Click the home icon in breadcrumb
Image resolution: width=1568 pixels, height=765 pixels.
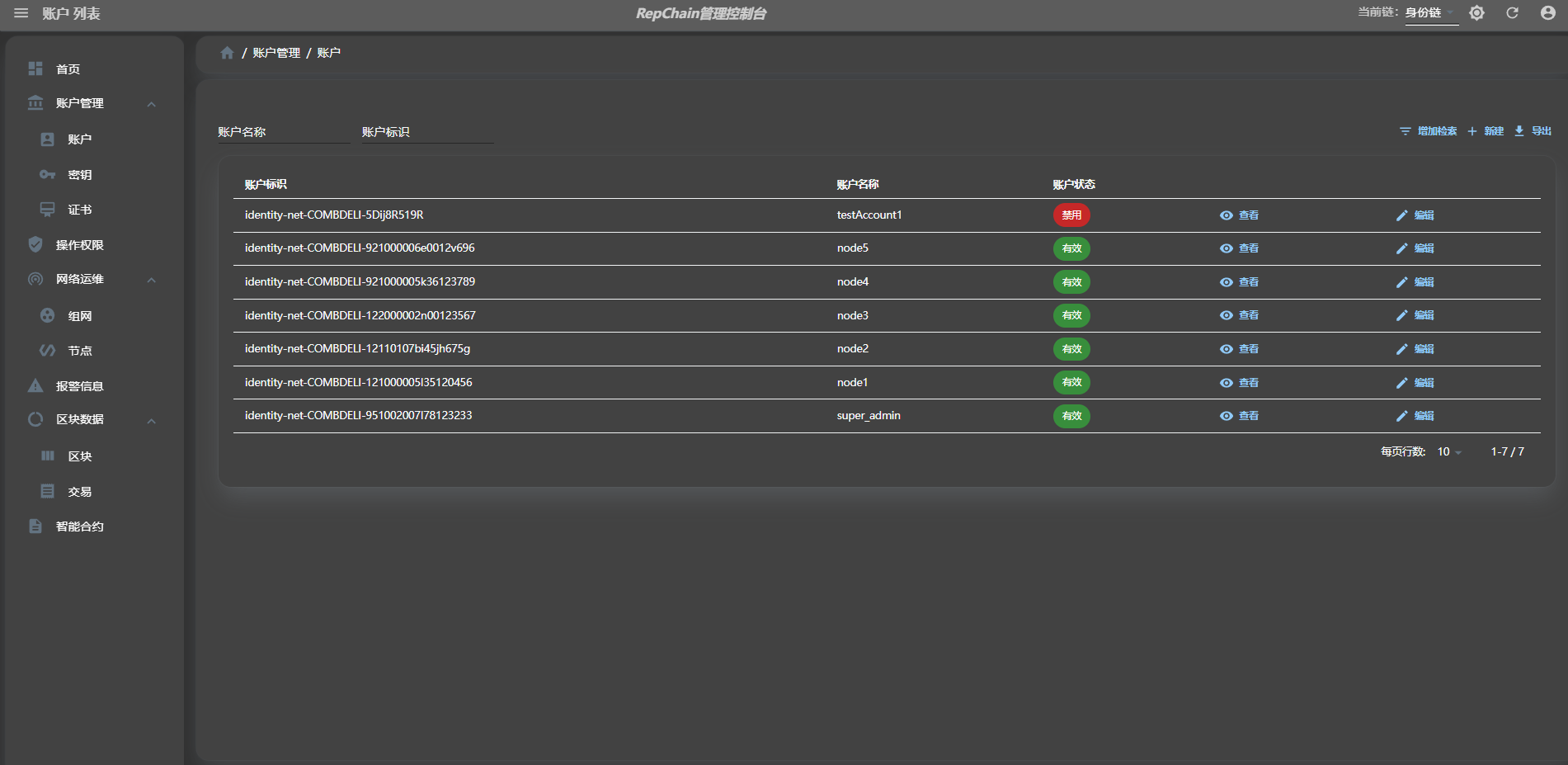coord(227,53)
